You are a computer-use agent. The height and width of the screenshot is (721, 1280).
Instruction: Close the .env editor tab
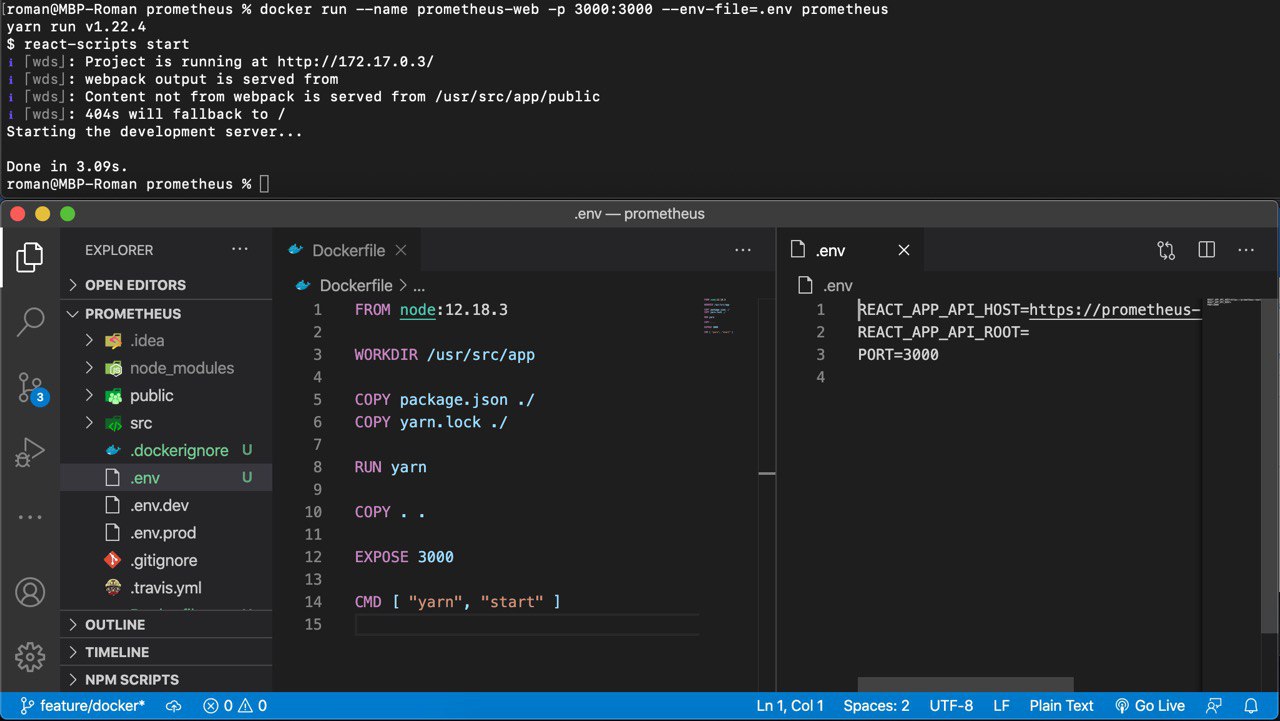point(904,250)
